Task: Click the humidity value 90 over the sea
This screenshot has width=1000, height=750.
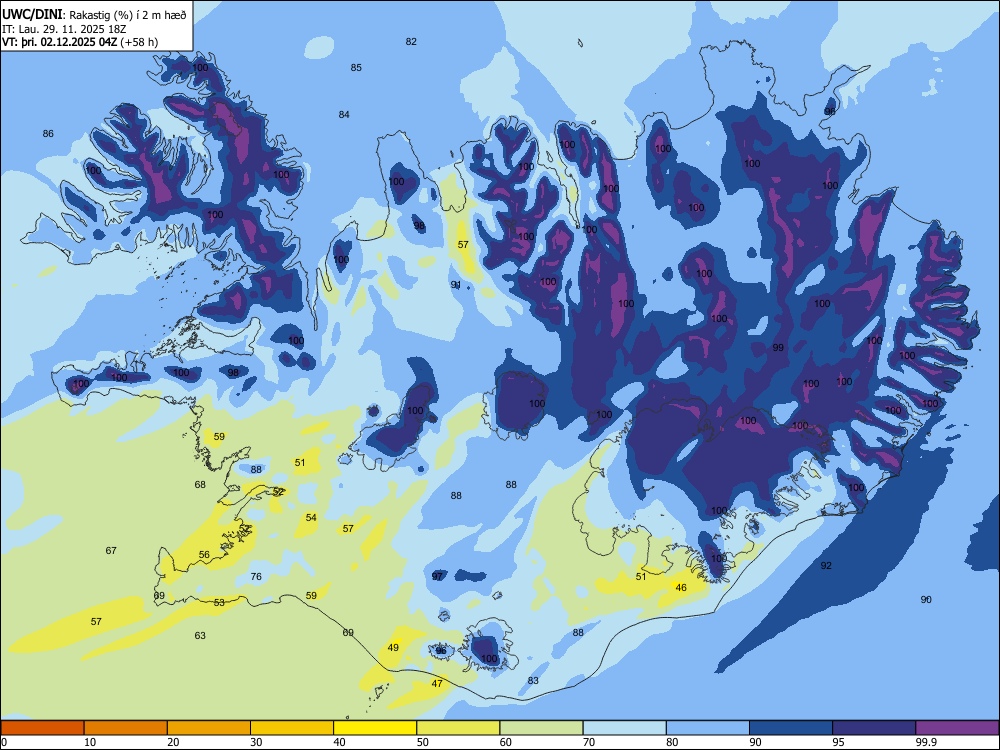Action: (x=926, y=599)
